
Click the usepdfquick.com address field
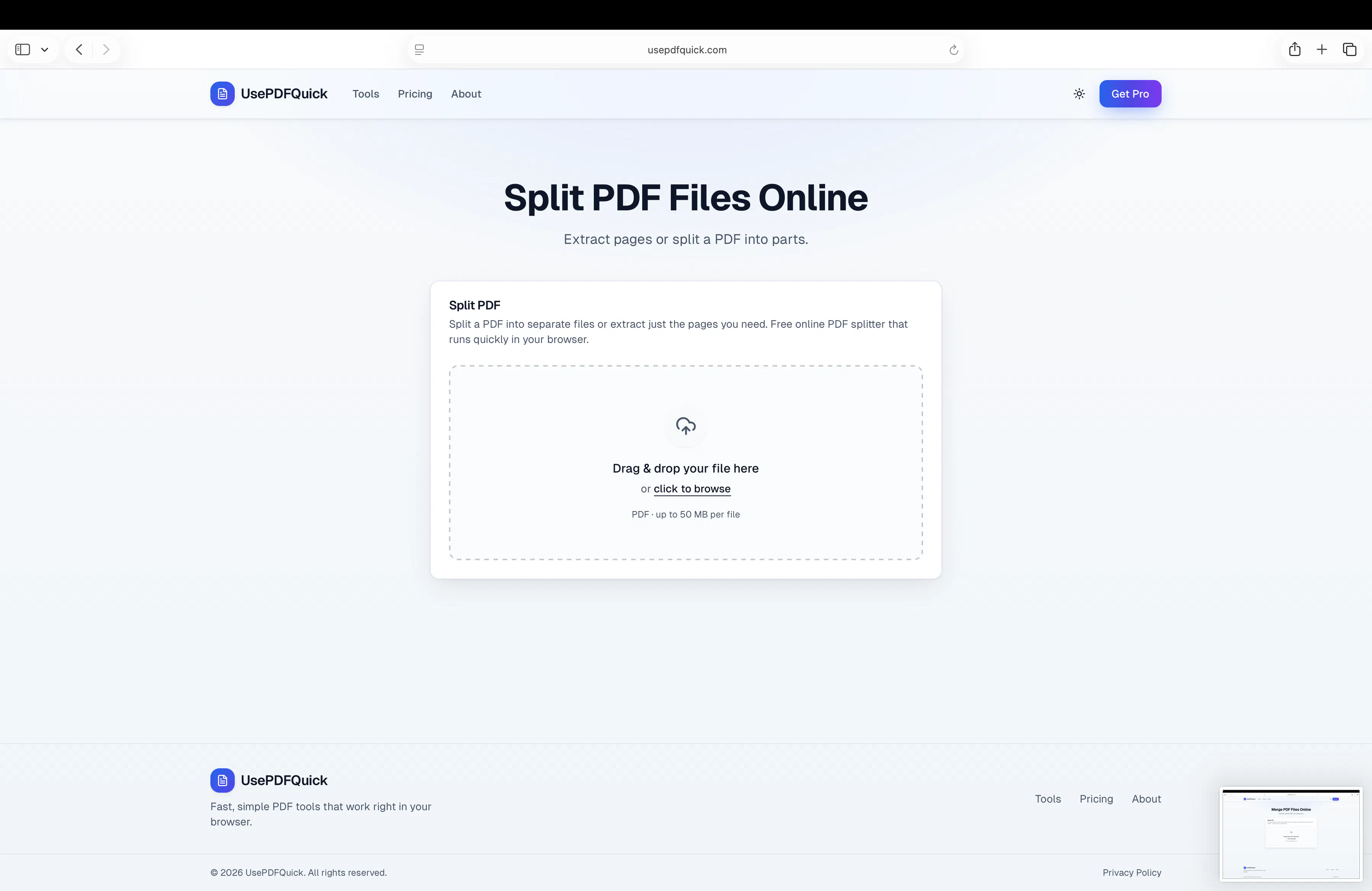(x=686, y=50)
